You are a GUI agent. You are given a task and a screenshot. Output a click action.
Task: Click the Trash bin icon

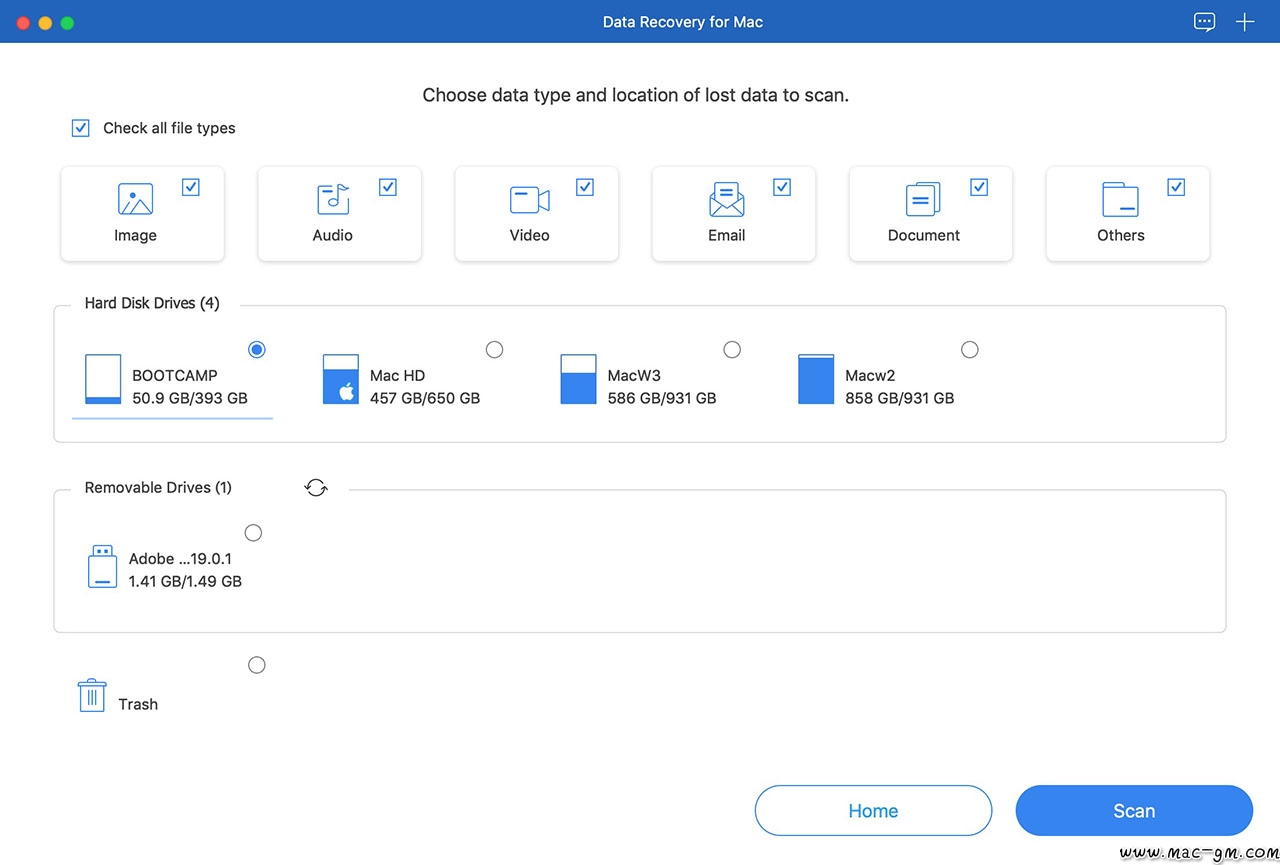92,695
